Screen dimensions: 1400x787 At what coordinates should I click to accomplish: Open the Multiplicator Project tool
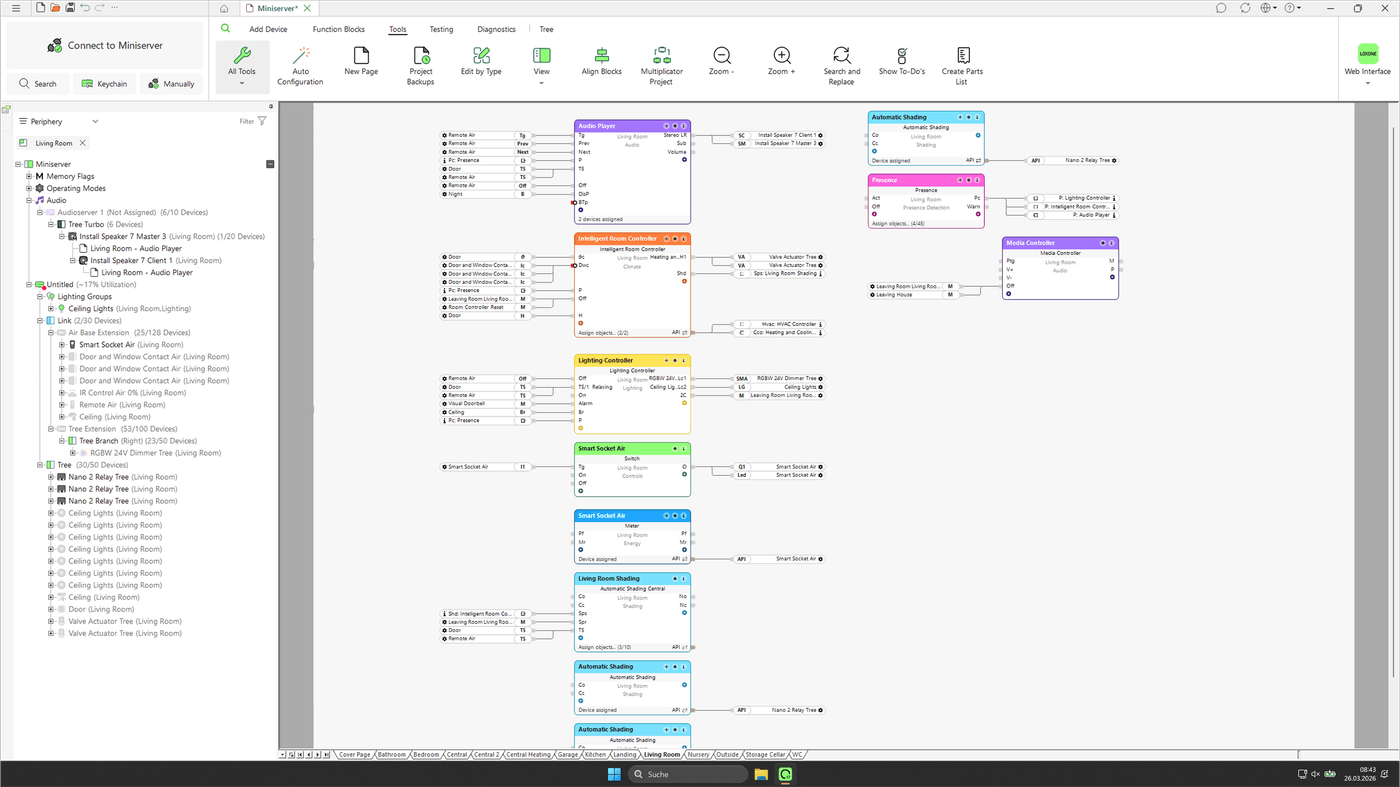point(661,66)
